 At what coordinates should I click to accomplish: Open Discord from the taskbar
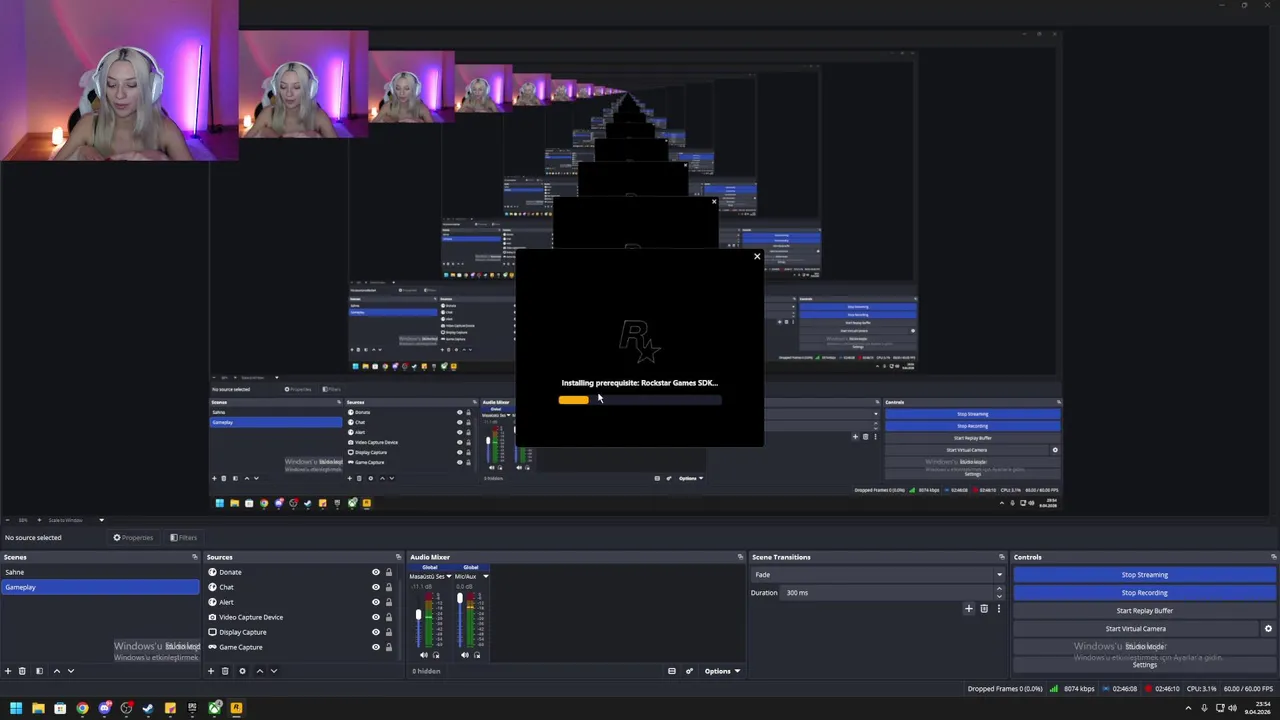point(104,708)
